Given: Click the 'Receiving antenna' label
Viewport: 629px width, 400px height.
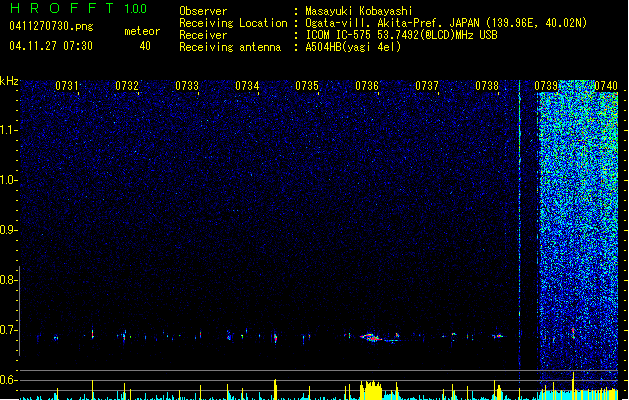Looking at the screenshot, I should coord(230,47).
